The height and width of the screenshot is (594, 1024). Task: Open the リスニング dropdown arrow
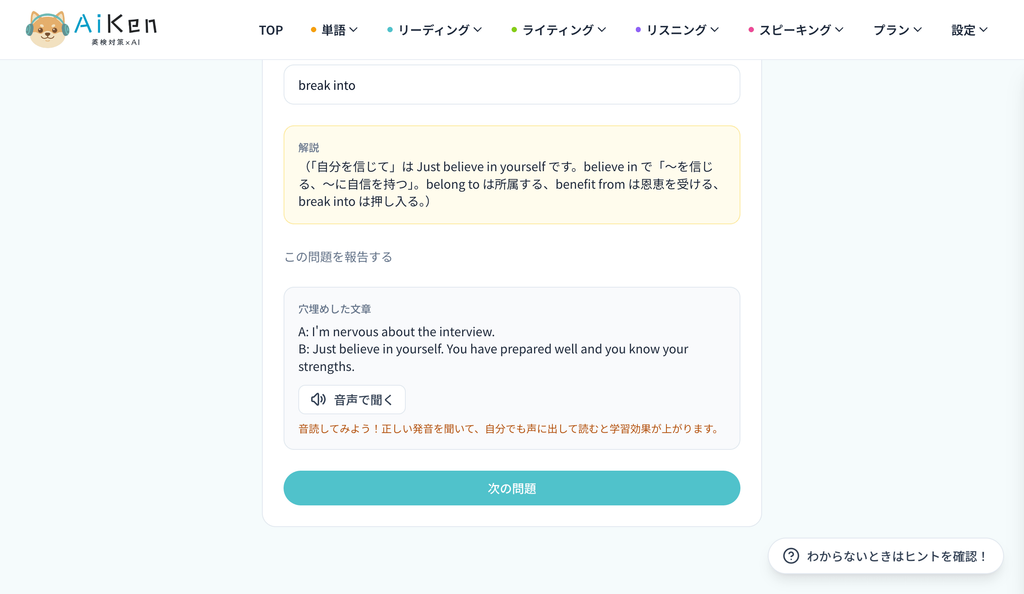714,30
